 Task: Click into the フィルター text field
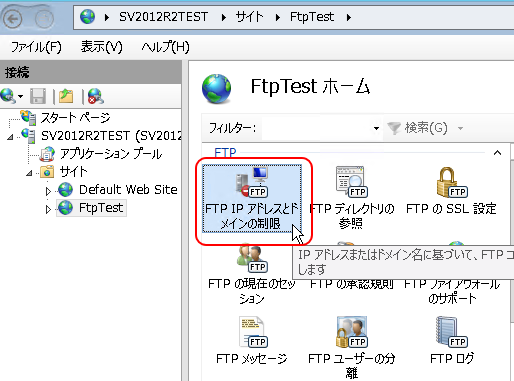(317, 128)
